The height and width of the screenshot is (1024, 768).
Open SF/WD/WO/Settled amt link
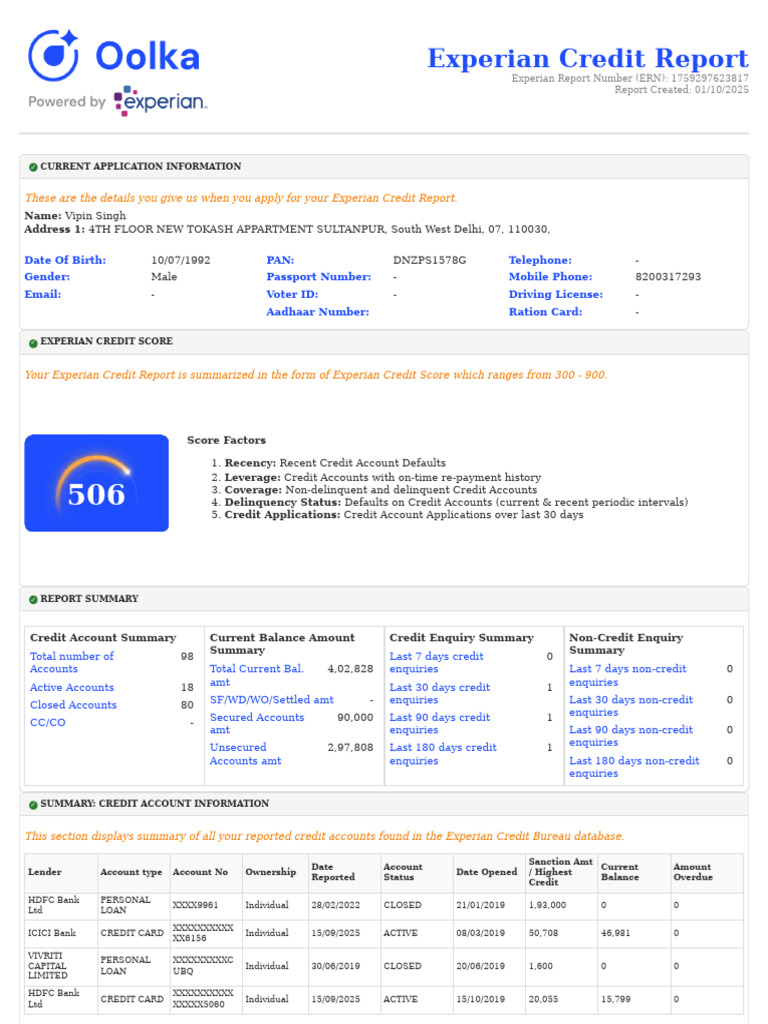pos(272,699)
